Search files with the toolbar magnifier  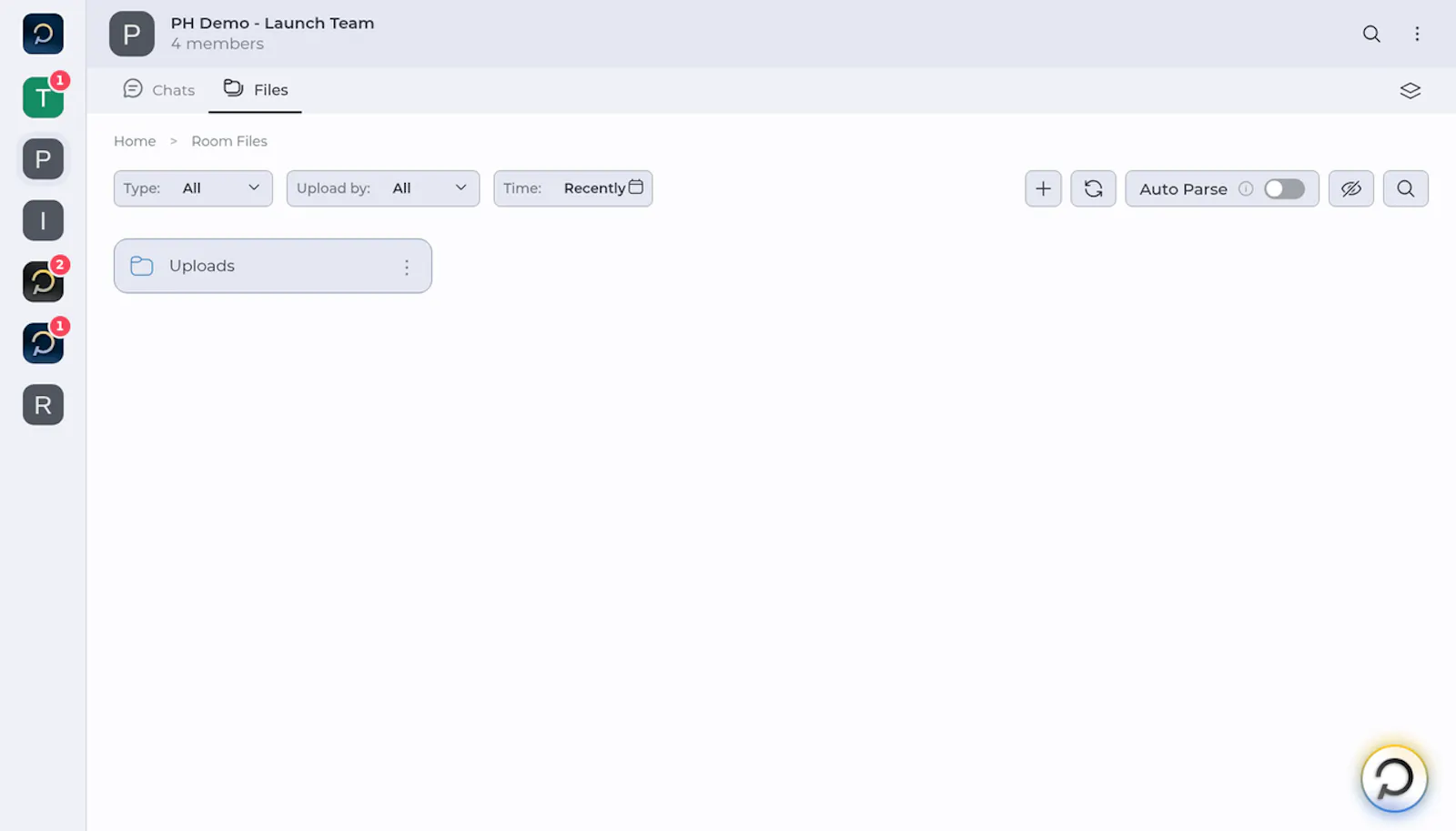pos(1405,188)
